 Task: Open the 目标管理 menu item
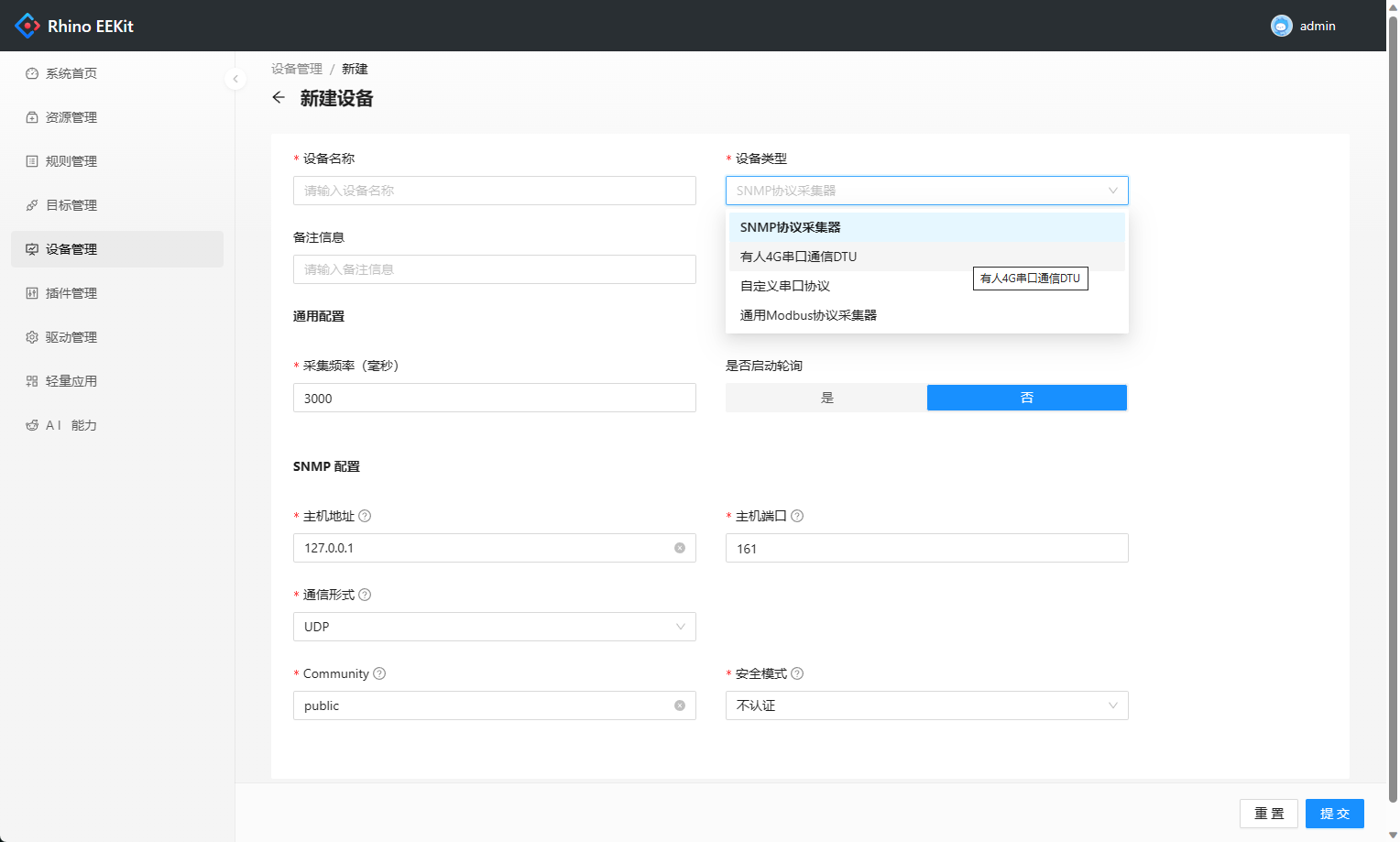tap(117, 205)
